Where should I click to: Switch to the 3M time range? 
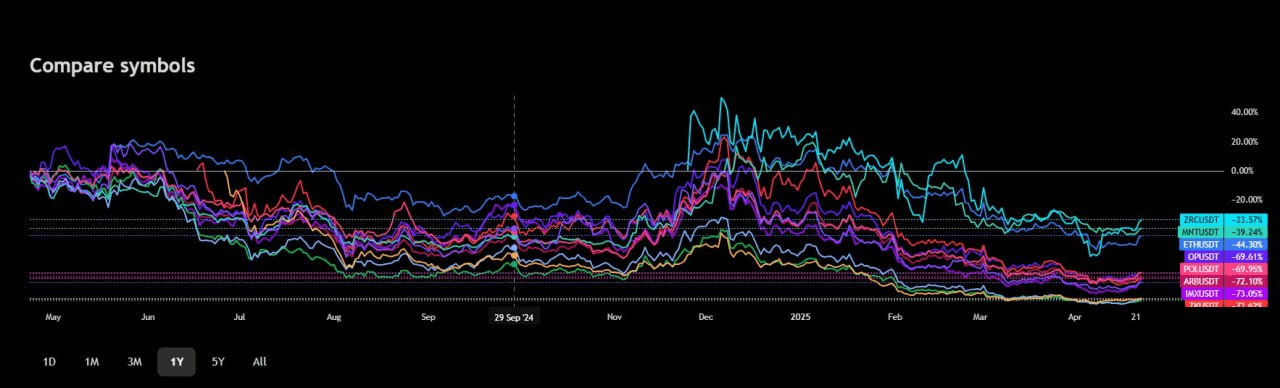pos(134,362)
